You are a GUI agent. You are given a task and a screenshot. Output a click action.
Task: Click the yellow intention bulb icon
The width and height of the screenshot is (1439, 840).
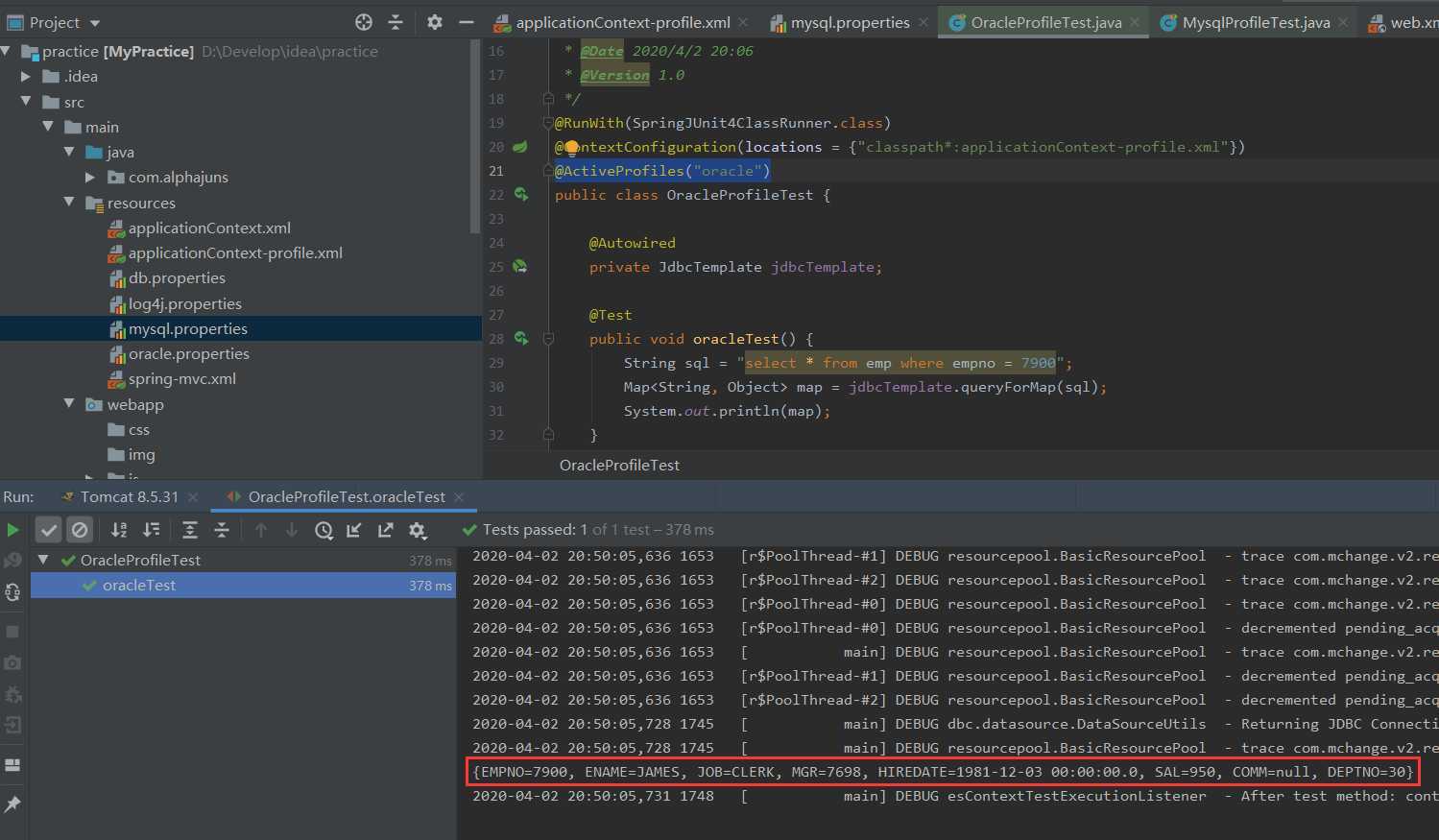click(x=571, y=148)
